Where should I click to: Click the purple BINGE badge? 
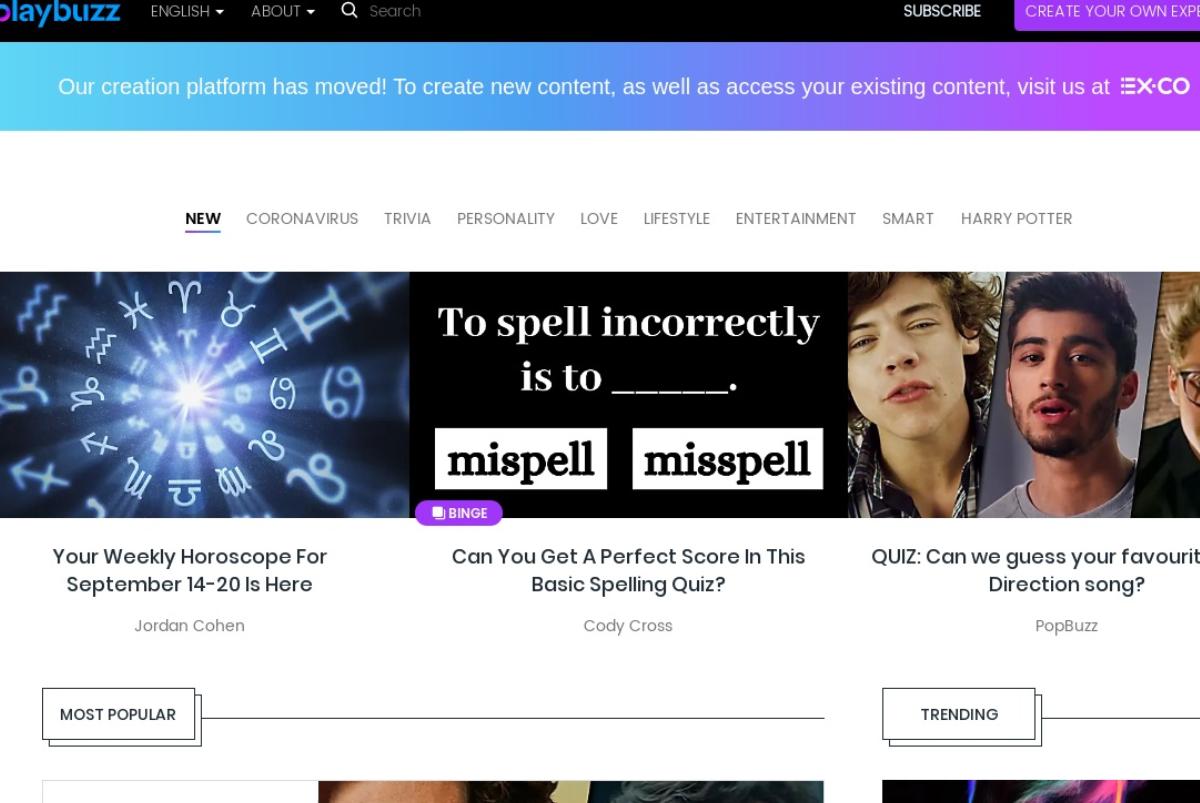(x=459, y=513)
